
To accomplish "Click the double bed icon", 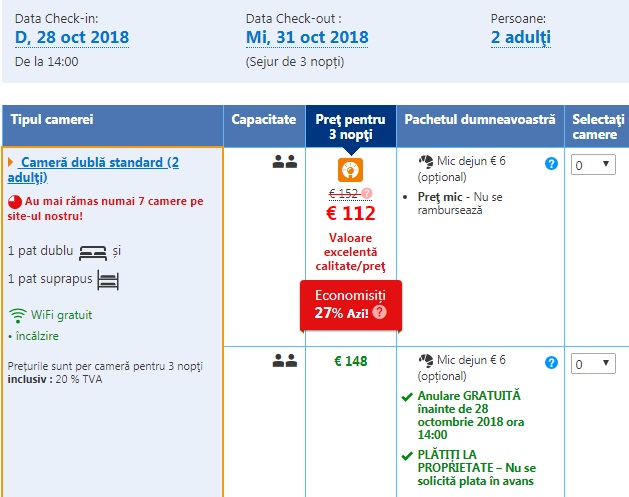I will (92, 251).
